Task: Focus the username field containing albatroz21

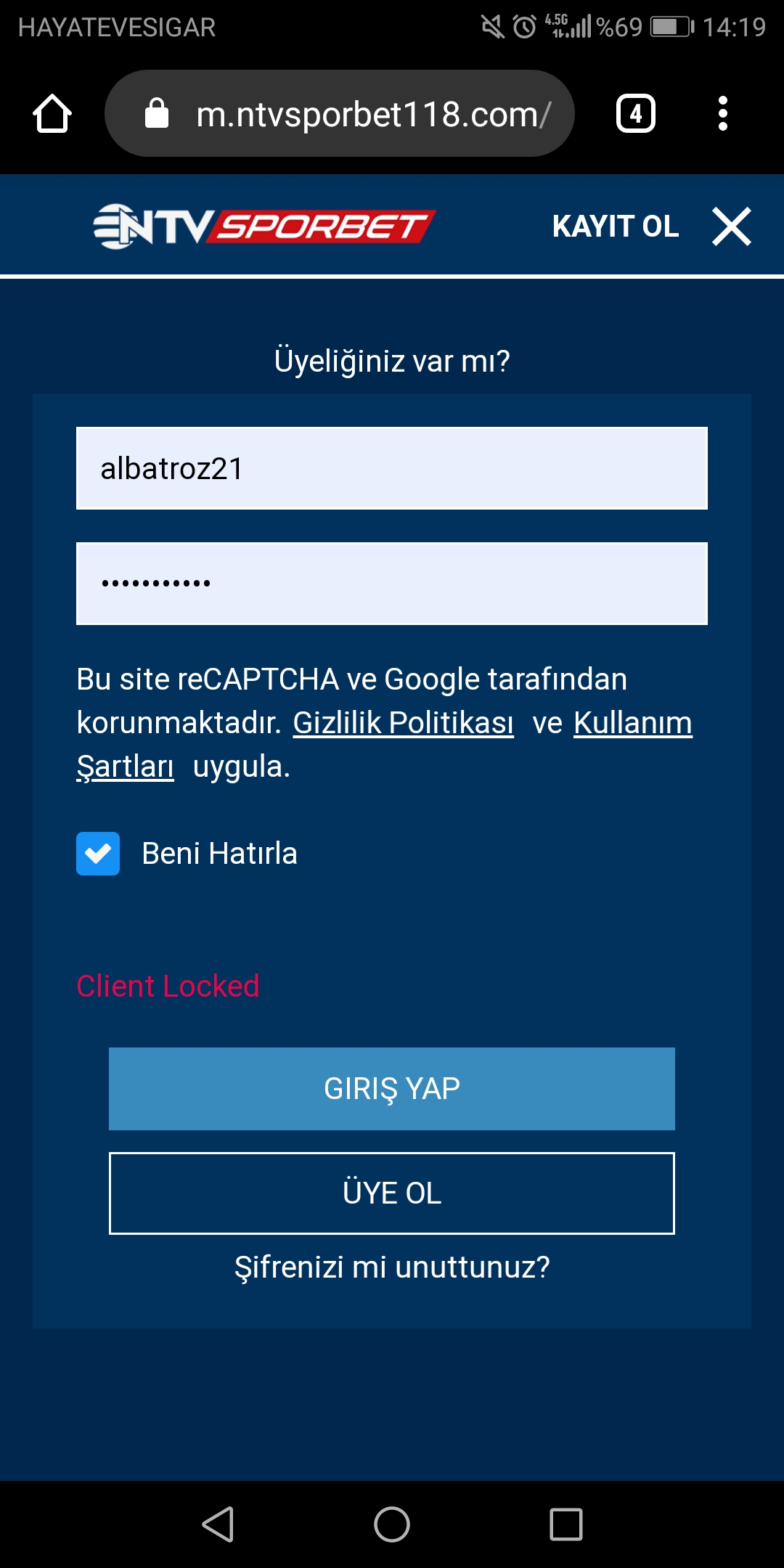Action: pos(392,468)
